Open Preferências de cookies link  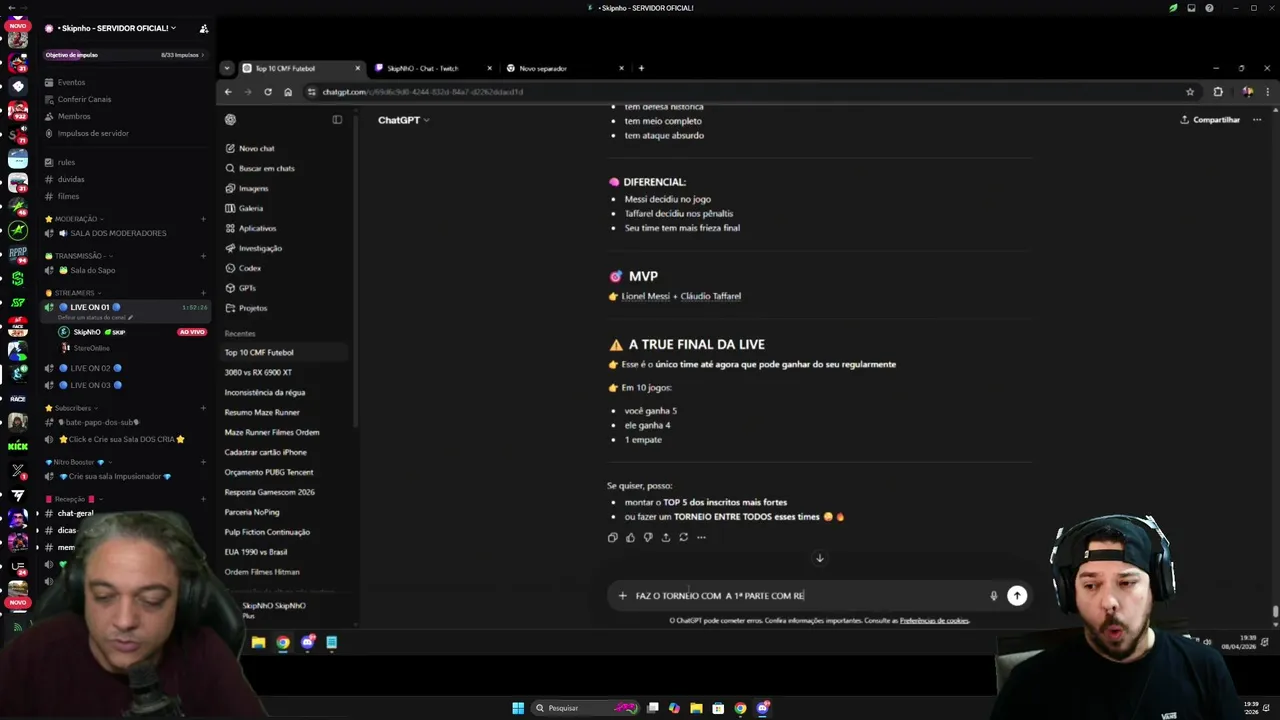pos(934,621)
